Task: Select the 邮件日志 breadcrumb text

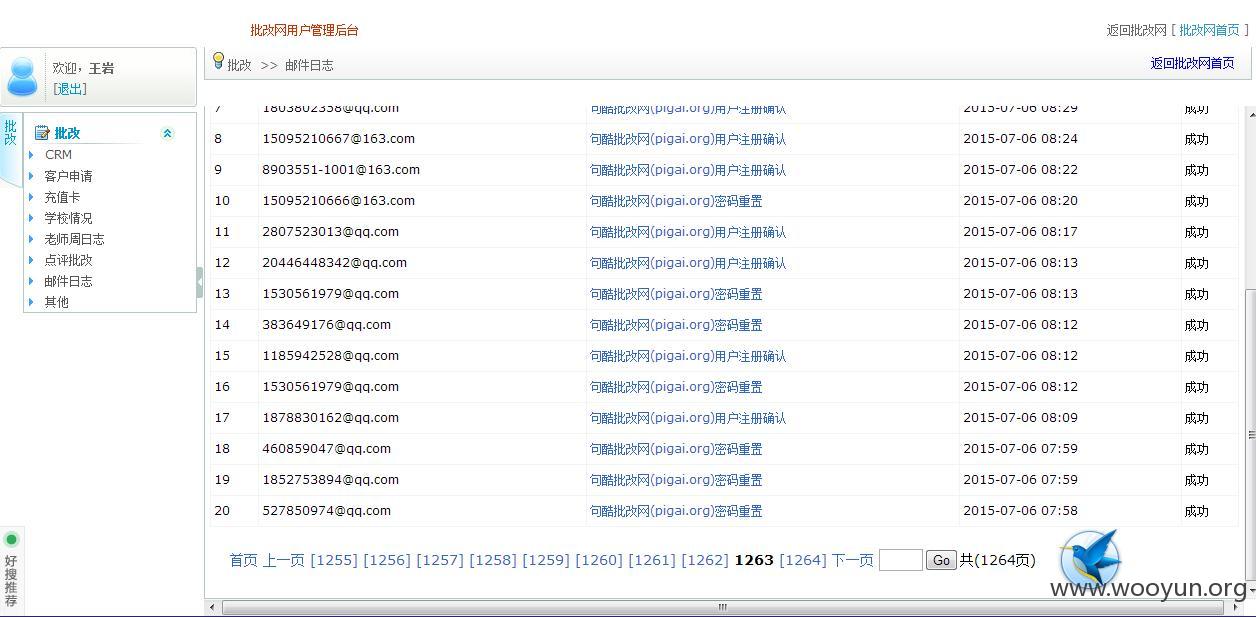Action: 309,65
